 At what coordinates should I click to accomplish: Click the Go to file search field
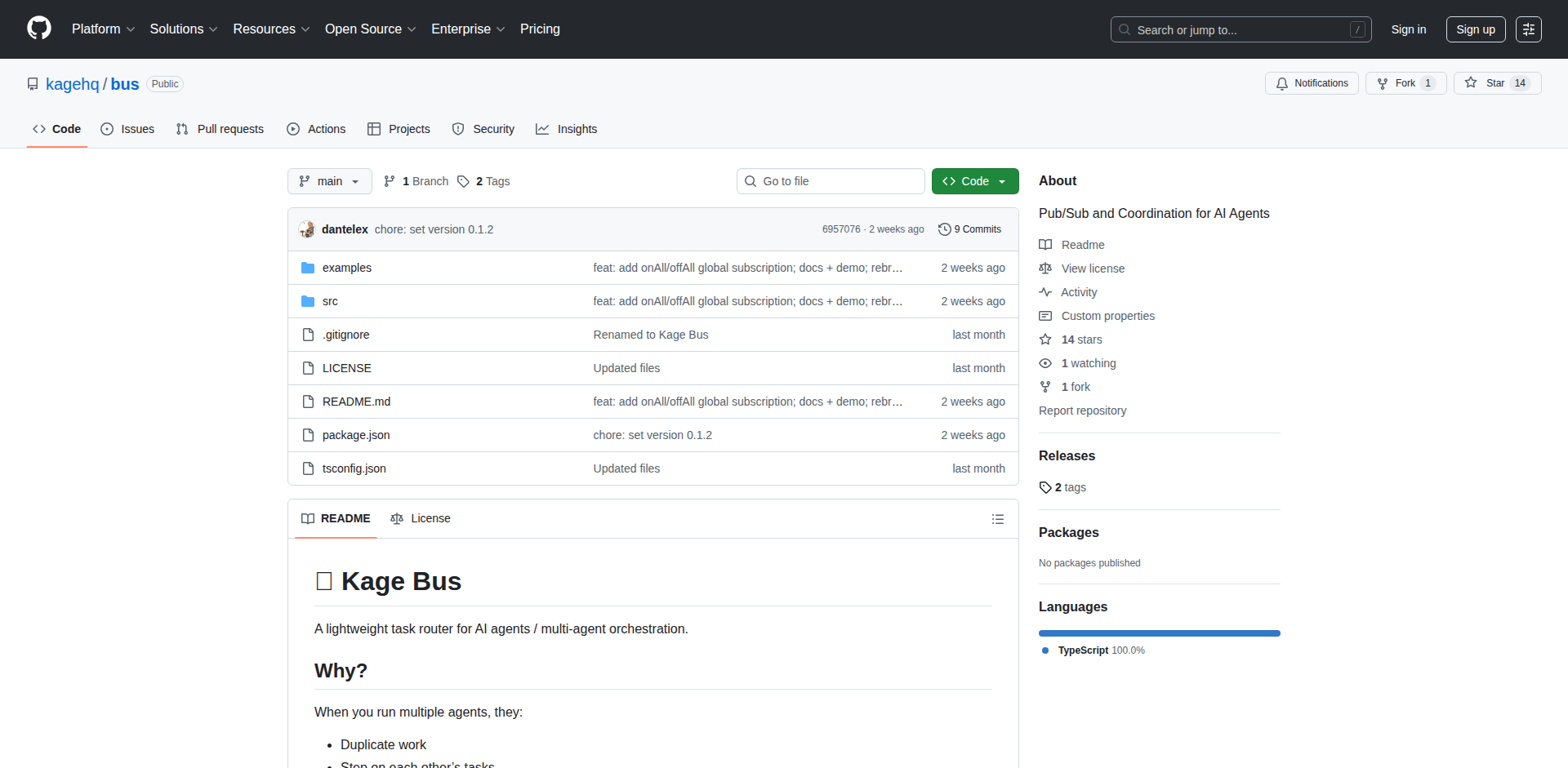pos(831,181)
